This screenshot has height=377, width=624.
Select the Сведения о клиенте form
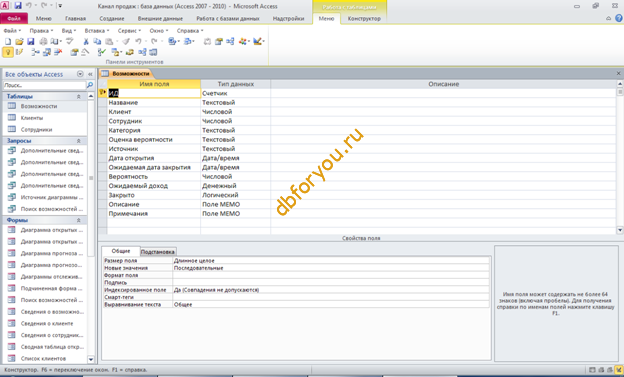point(47,323)
